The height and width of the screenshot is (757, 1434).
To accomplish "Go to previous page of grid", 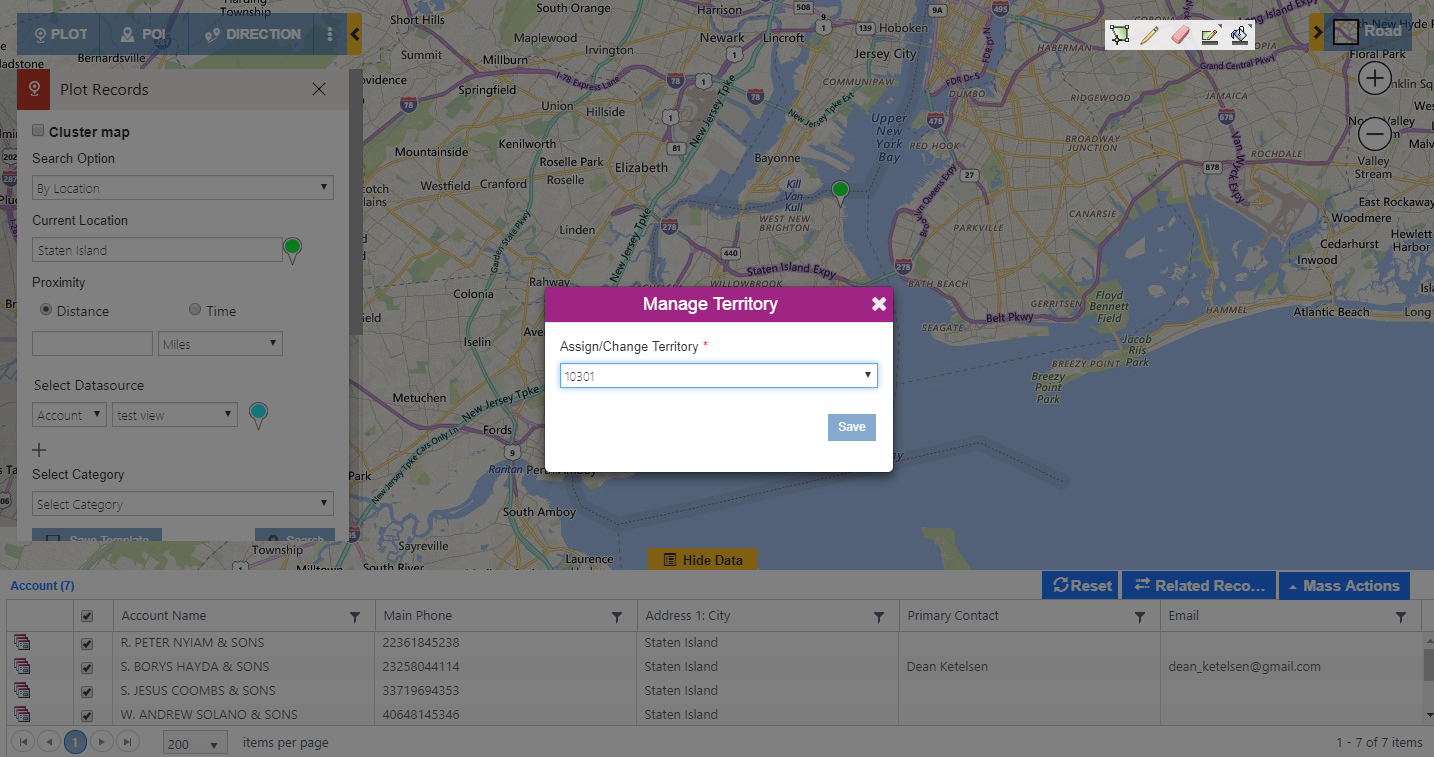I will [x=48, y=742].
